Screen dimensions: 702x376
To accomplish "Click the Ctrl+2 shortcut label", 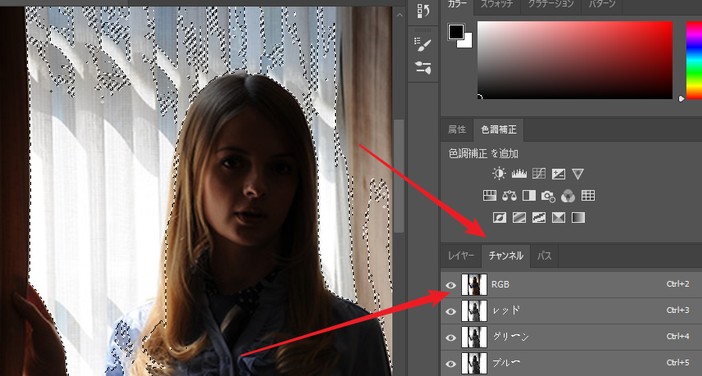I will pos(678,284).
